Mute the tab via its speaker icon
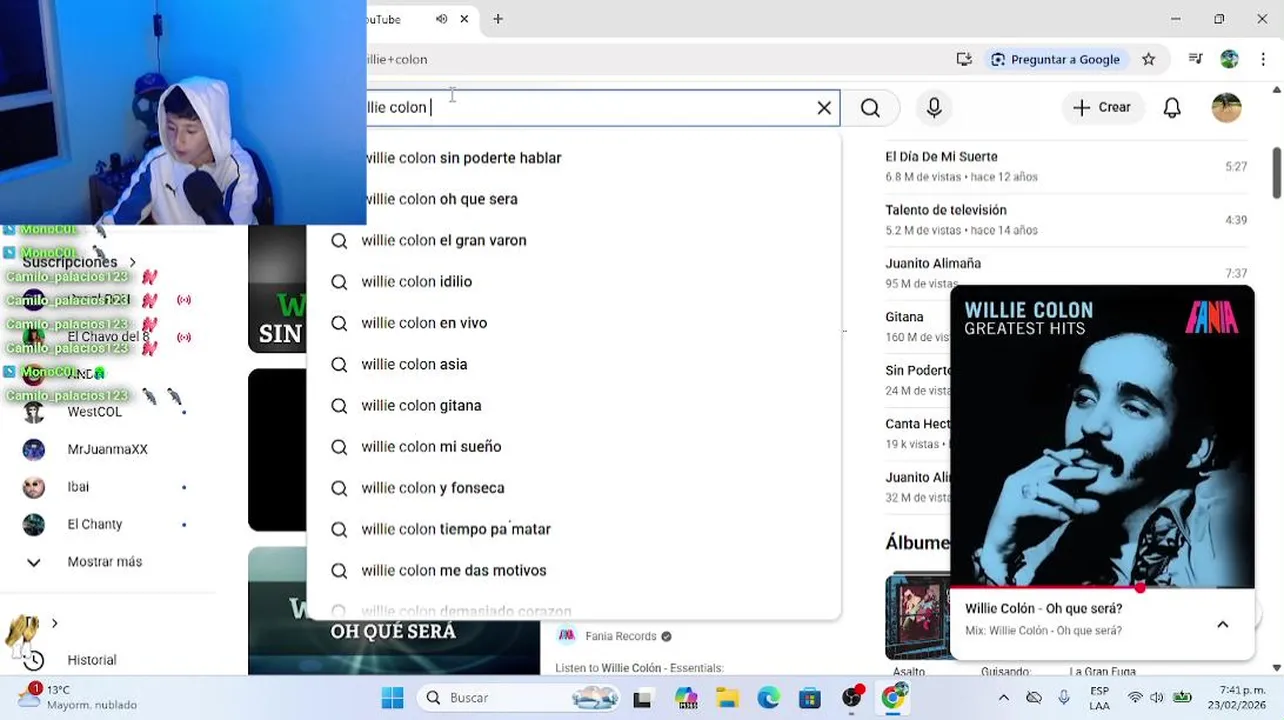The height and width of the screenshot is (720, 1284). 441,19
